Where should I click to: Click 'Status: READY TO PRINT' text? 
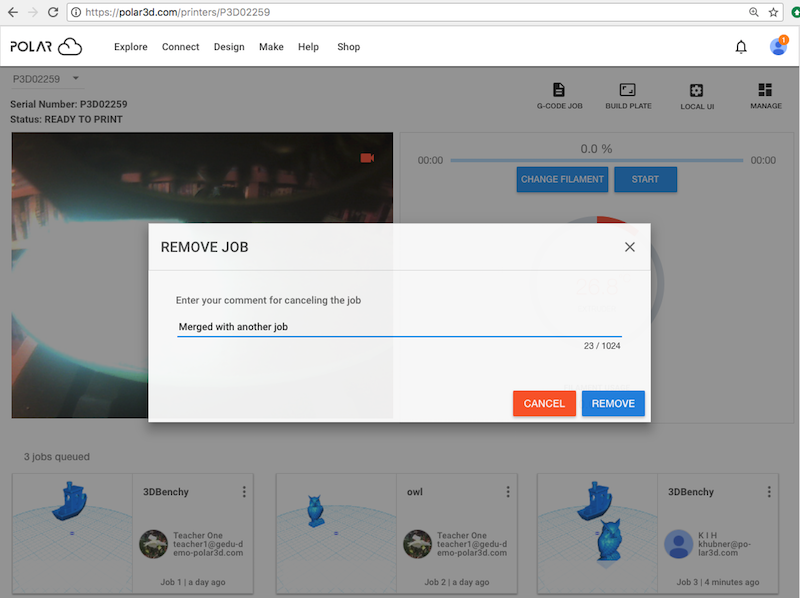tap(66, 119)
